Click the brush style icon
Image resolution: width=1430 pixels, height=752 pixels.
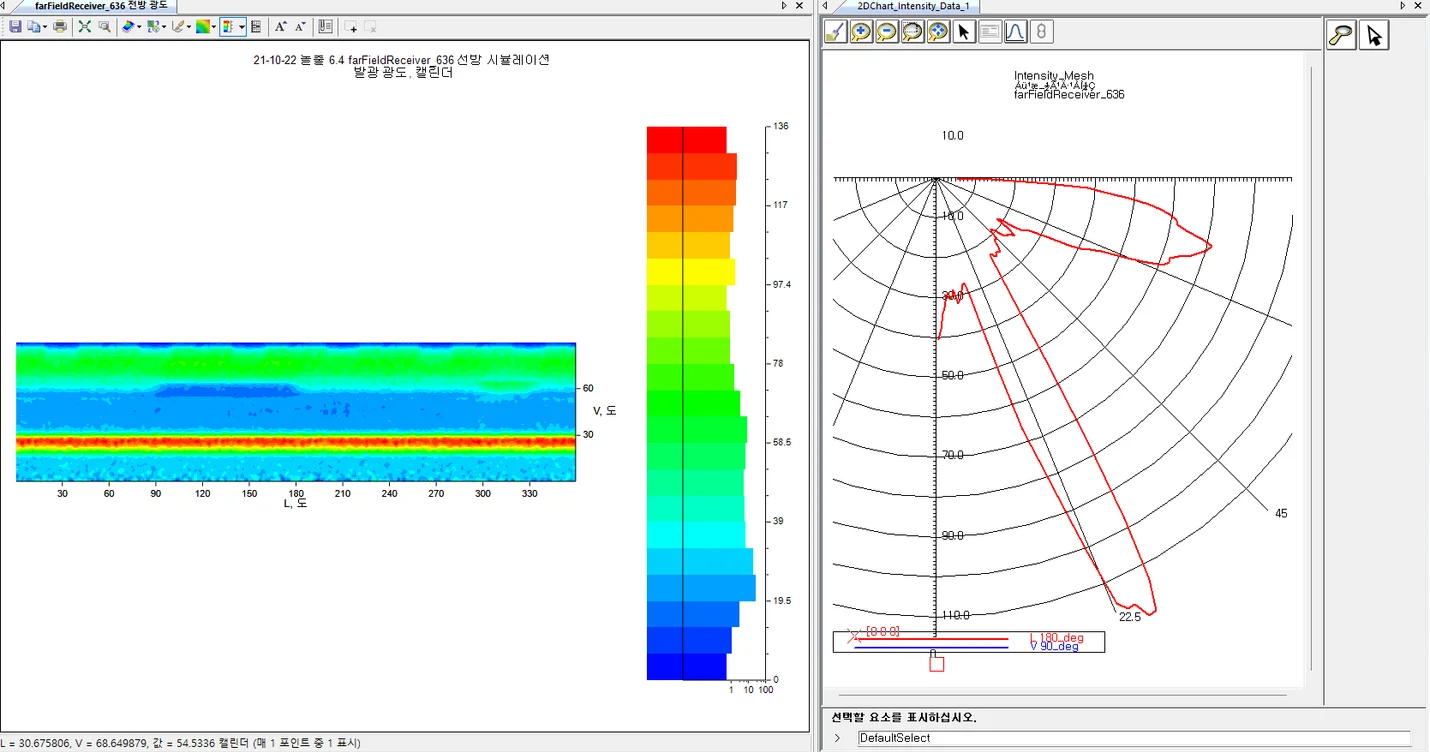[x=178, y=26]
